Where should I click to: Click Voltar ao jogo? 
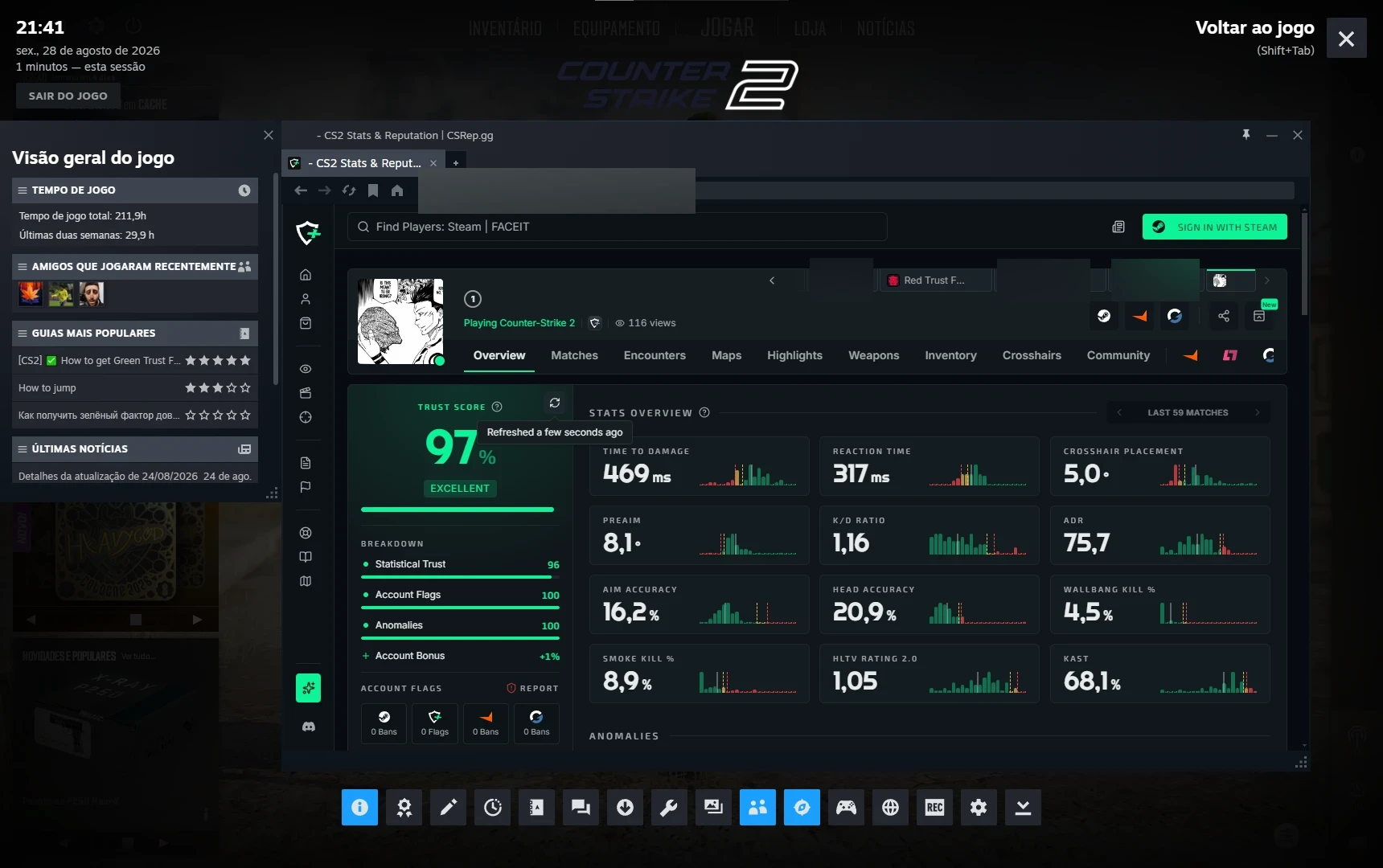pos(1254,28)
